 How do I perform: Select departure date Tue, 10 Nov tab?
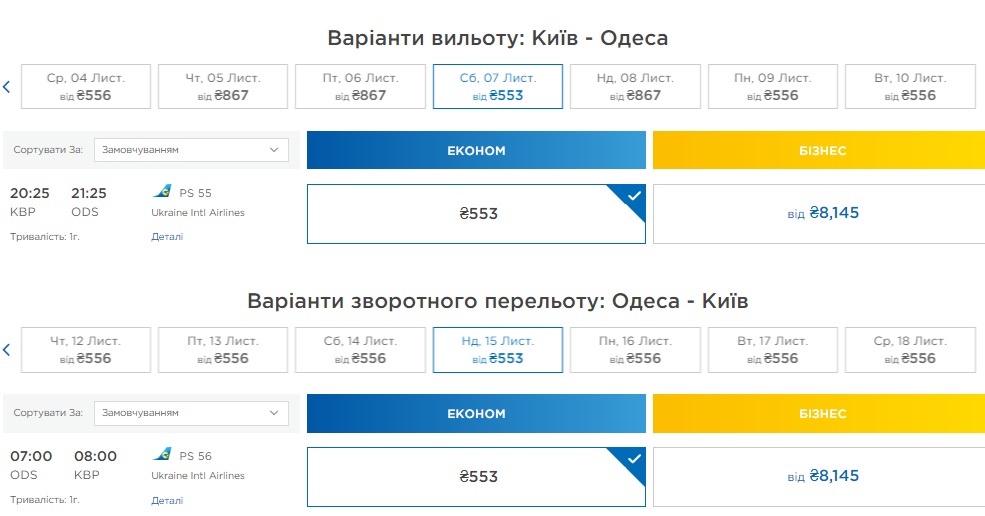pyautogui.click(x=910, y=86)
